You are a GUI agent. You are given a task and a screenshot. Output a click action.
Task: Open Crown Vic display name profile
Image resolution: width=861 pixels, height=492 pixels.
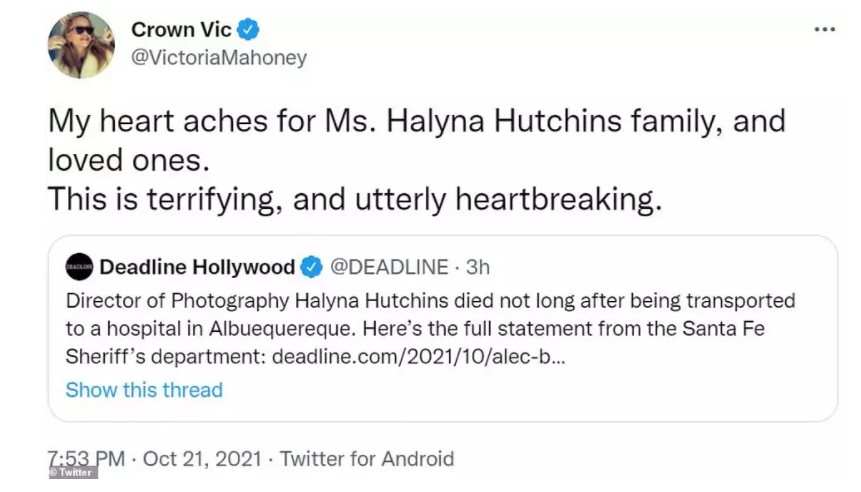click(181, 30)
